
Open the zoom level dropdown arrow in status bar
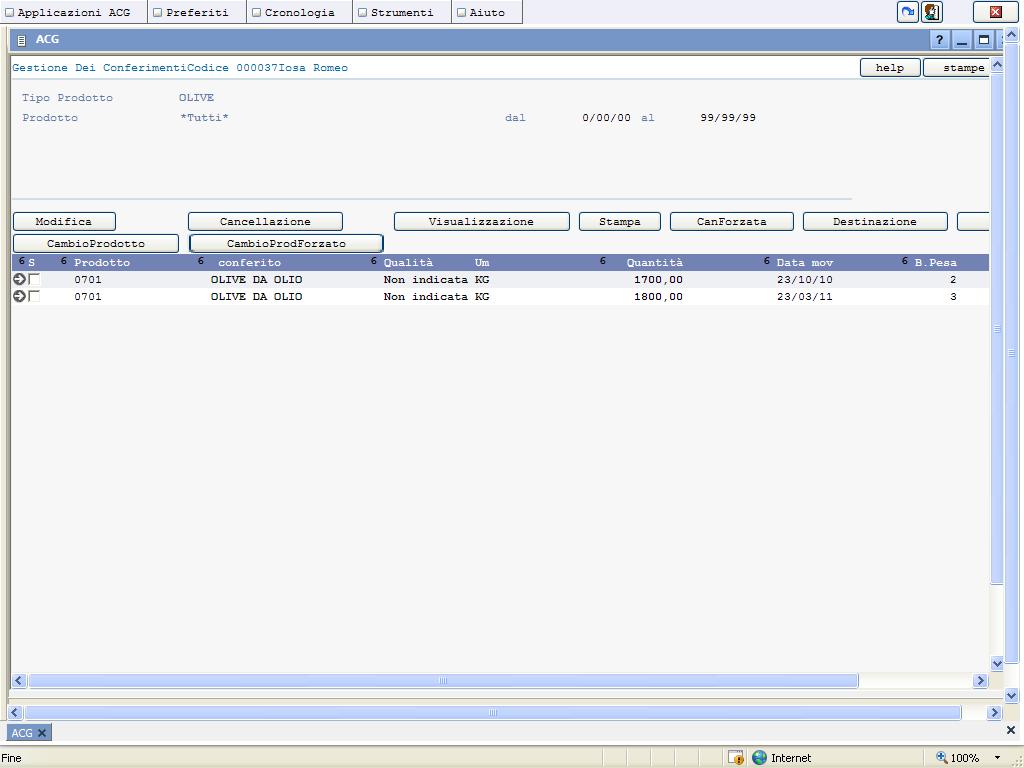(x=997, y=758)
